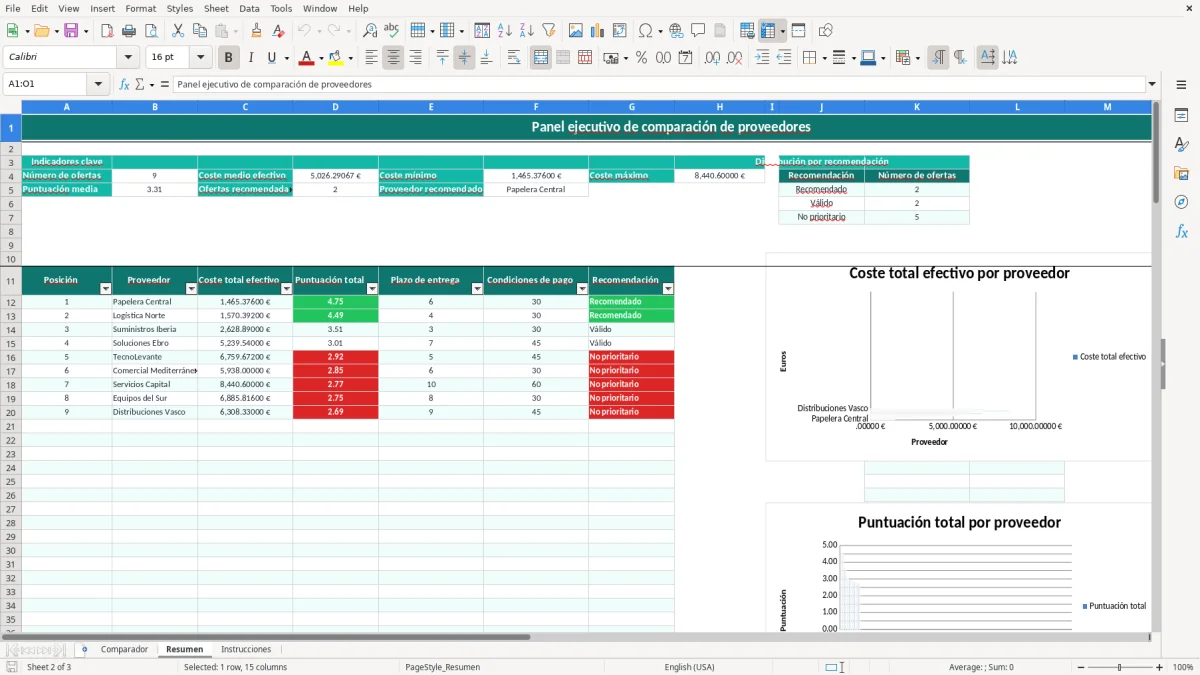Screen dimensions: 1200x675
Task: Cut selection with scissors icon
Action: tap(177, 31)
